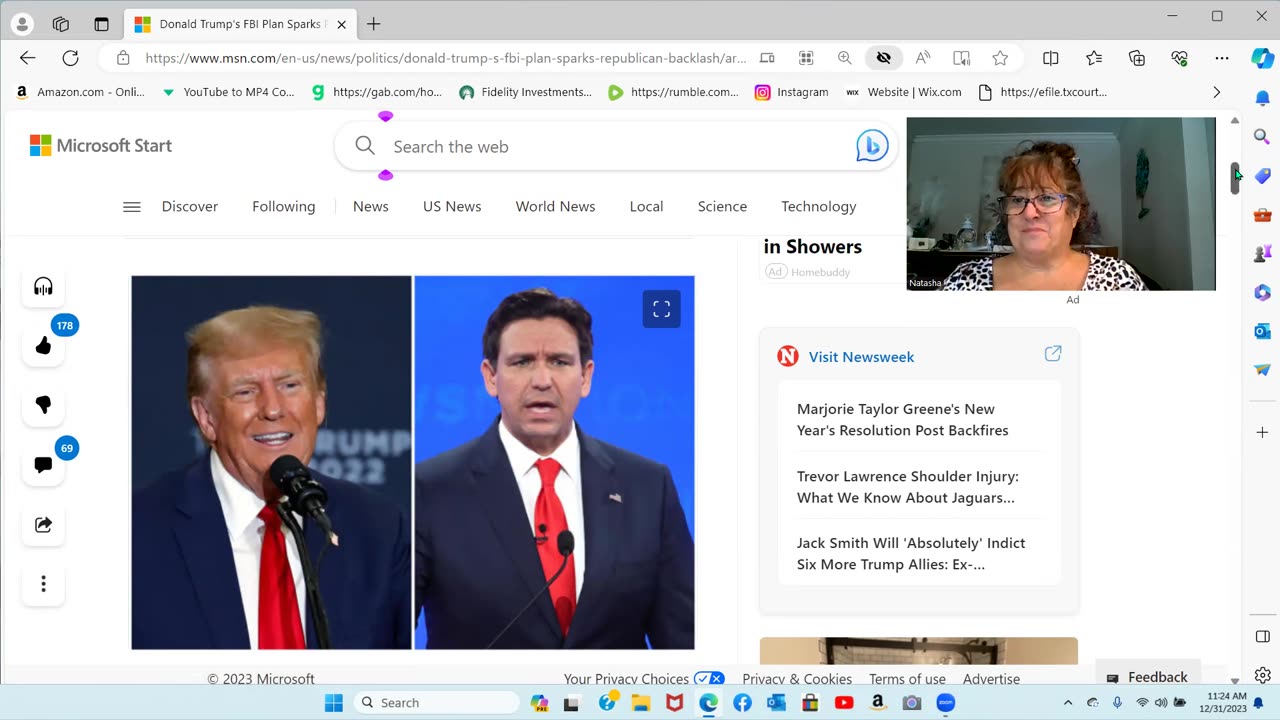The height and width of the screenshot is (720, 1280).
Task: Start Read aloud from address bar
Action: pyautogui.click(x=923, y=58)
